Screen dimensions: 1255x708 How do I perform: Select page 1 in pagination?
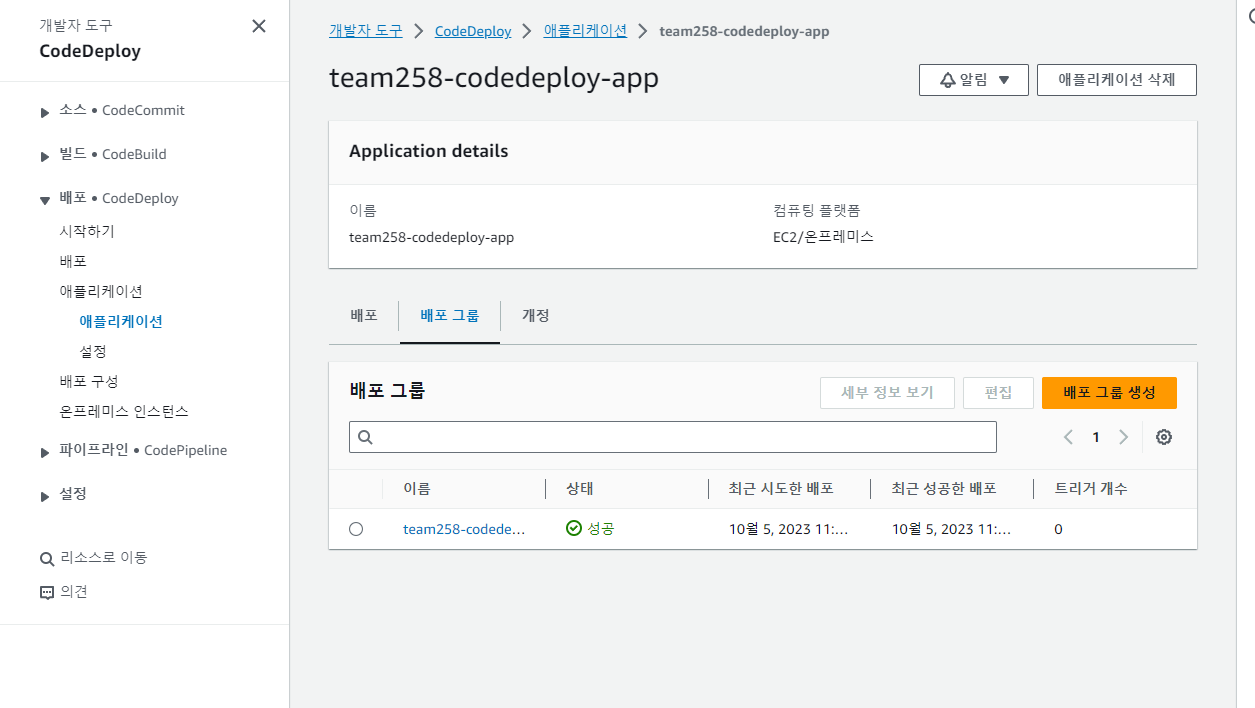click(x=1096, y=437)
